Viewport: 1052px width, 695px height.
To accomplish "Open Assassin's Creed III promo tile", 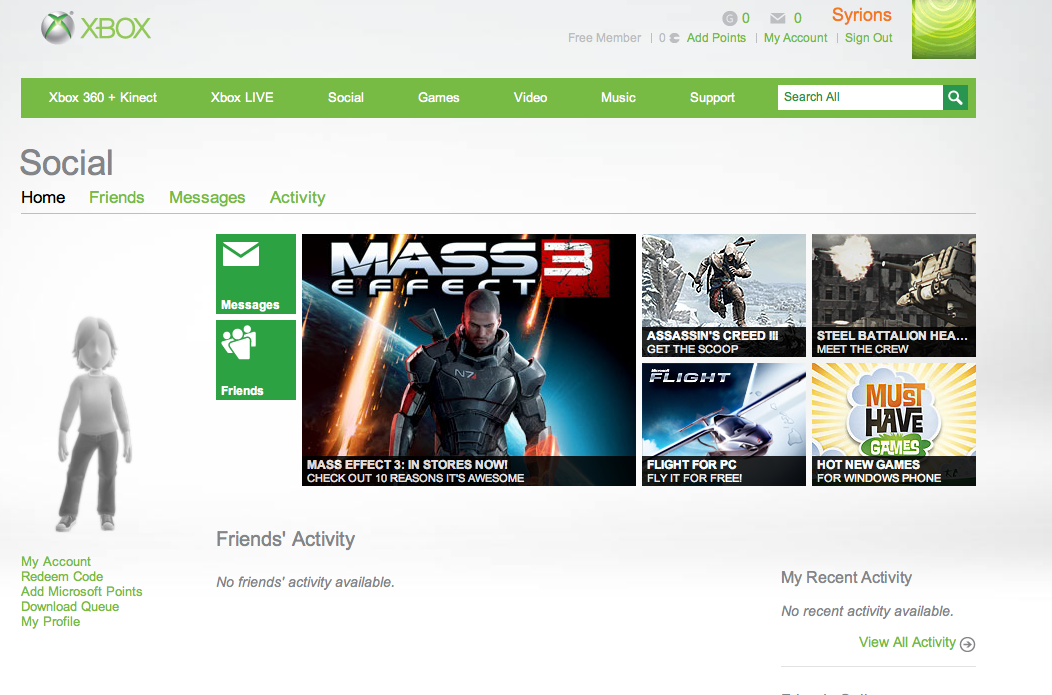I will [x=723, y=295].
